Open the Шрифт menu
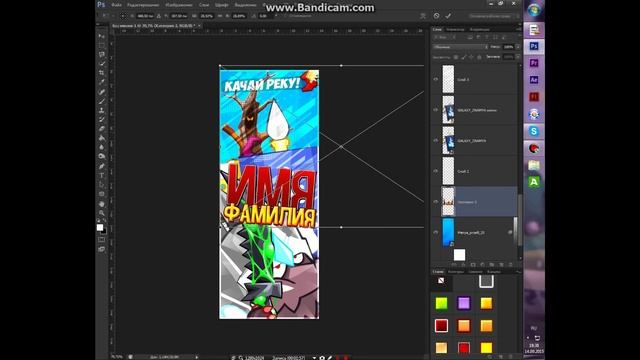 tap(222, 5)
